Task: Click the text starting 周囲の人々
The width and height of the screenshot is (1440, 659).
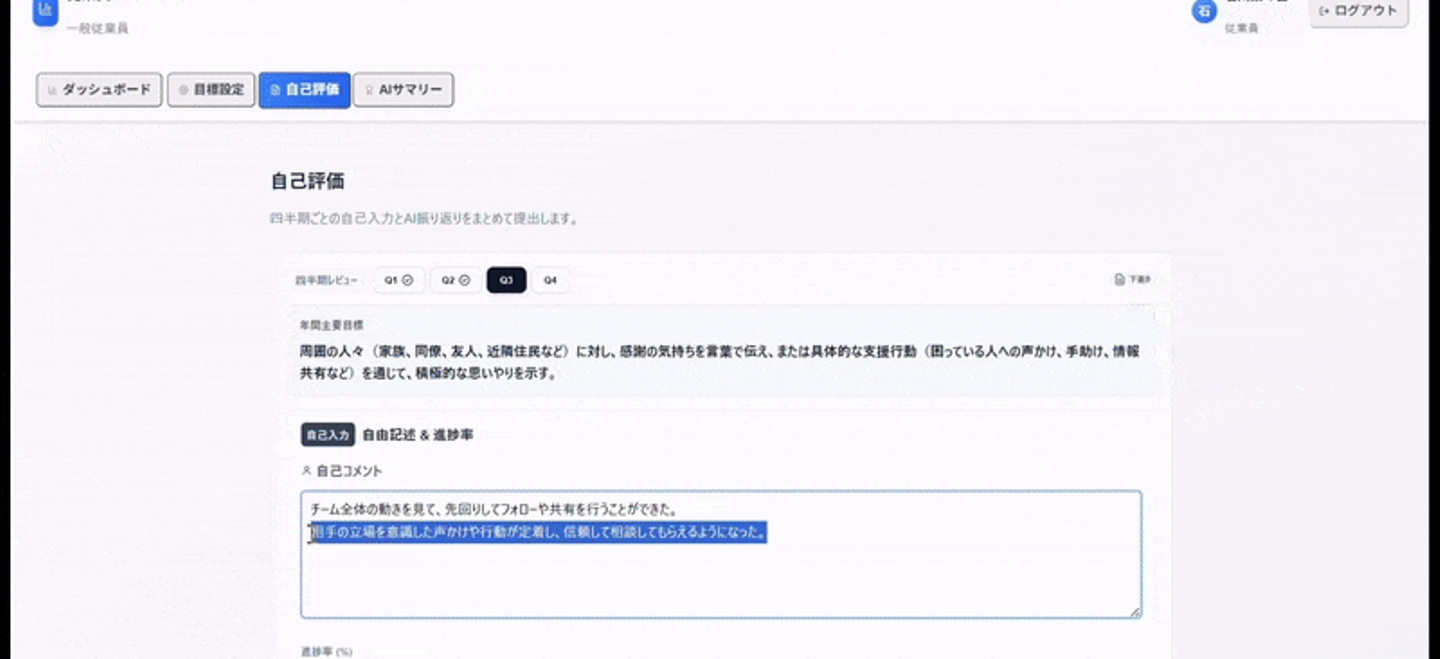Action: pos(720,363)
